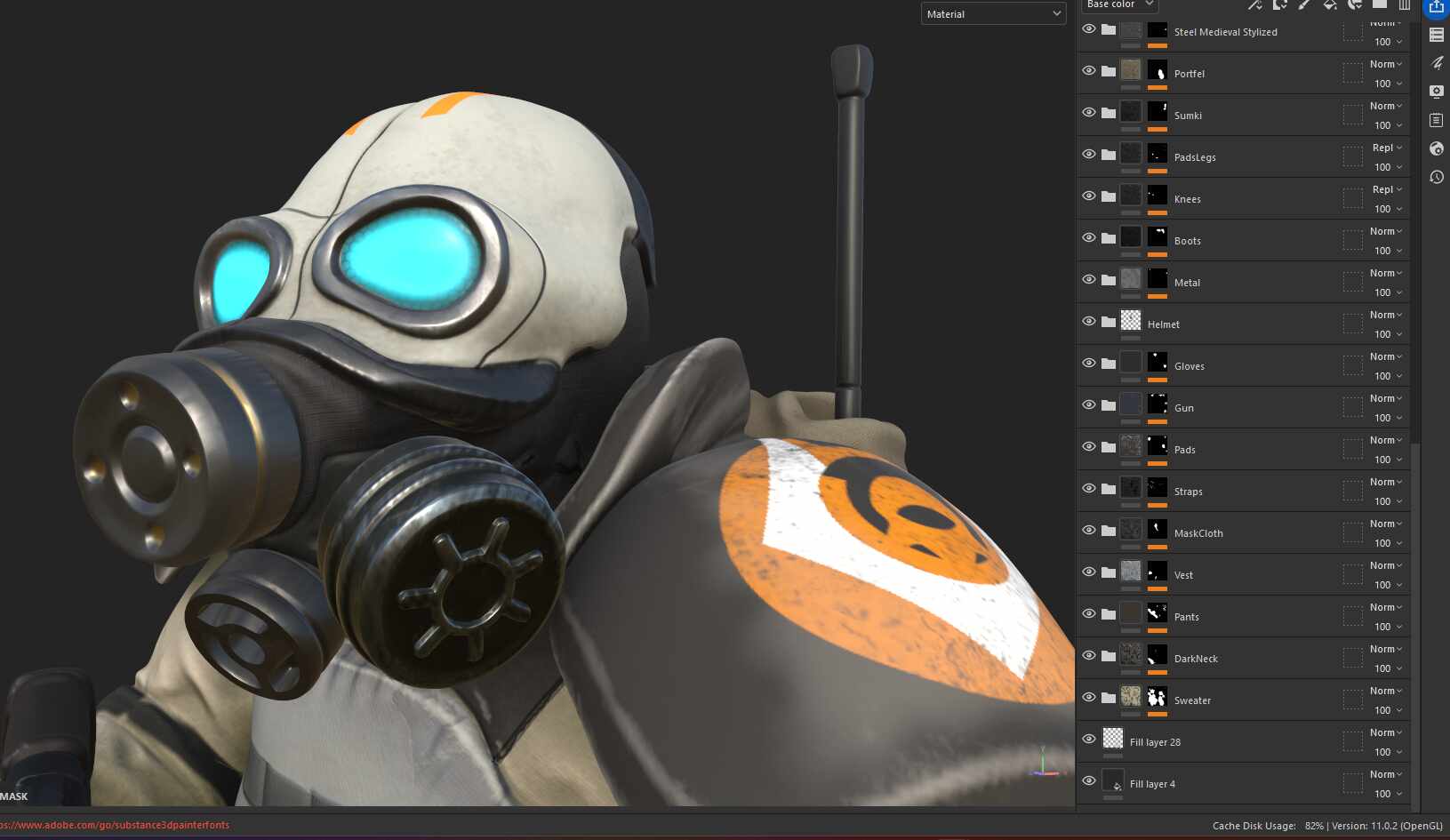Change blend mode of PadsLegs from Repl
This screenshot has width=1450, height=840.
pos(1386,148)
